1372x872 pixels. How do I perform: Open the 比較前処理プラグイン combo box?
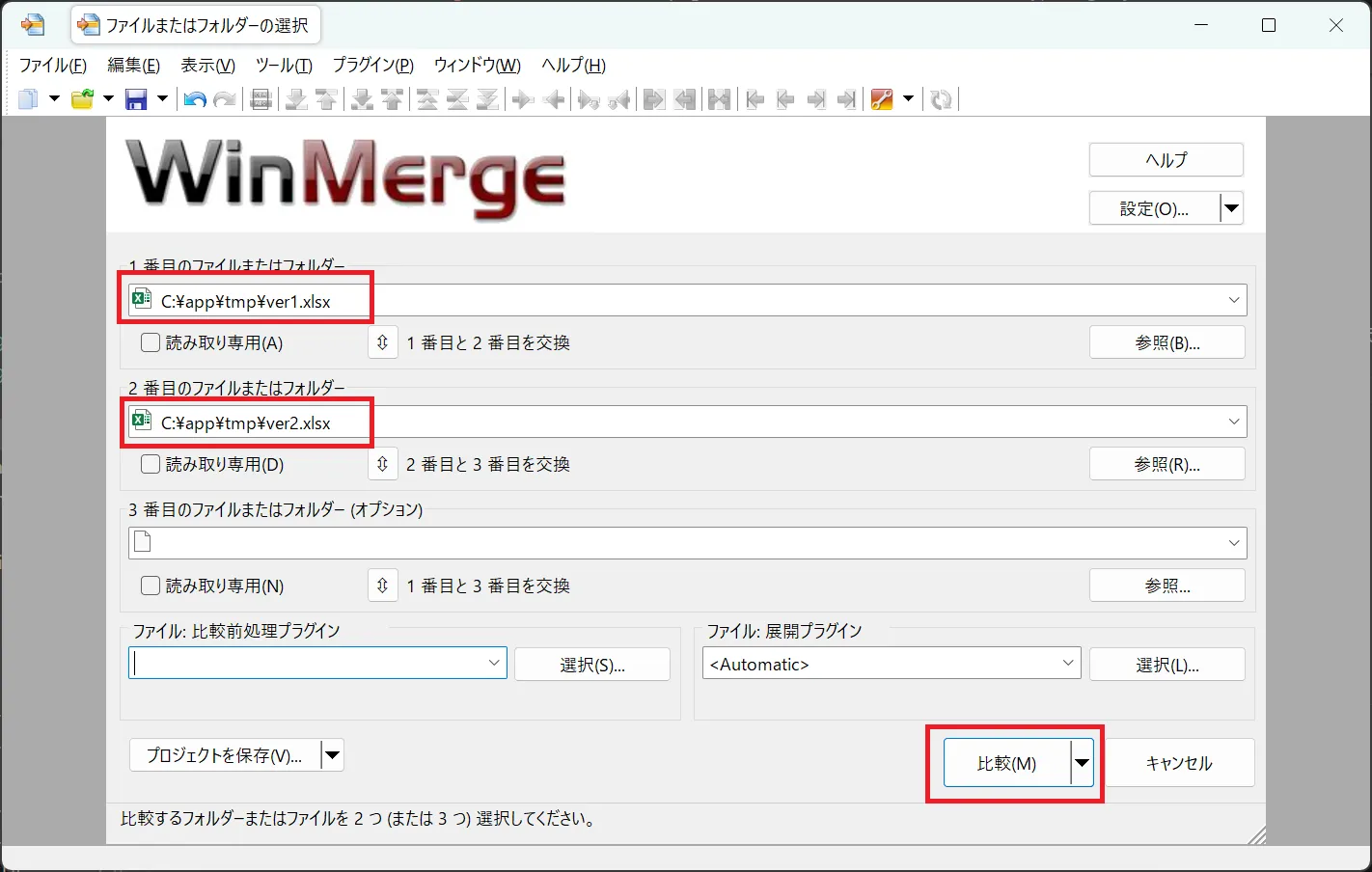point(494,663)
